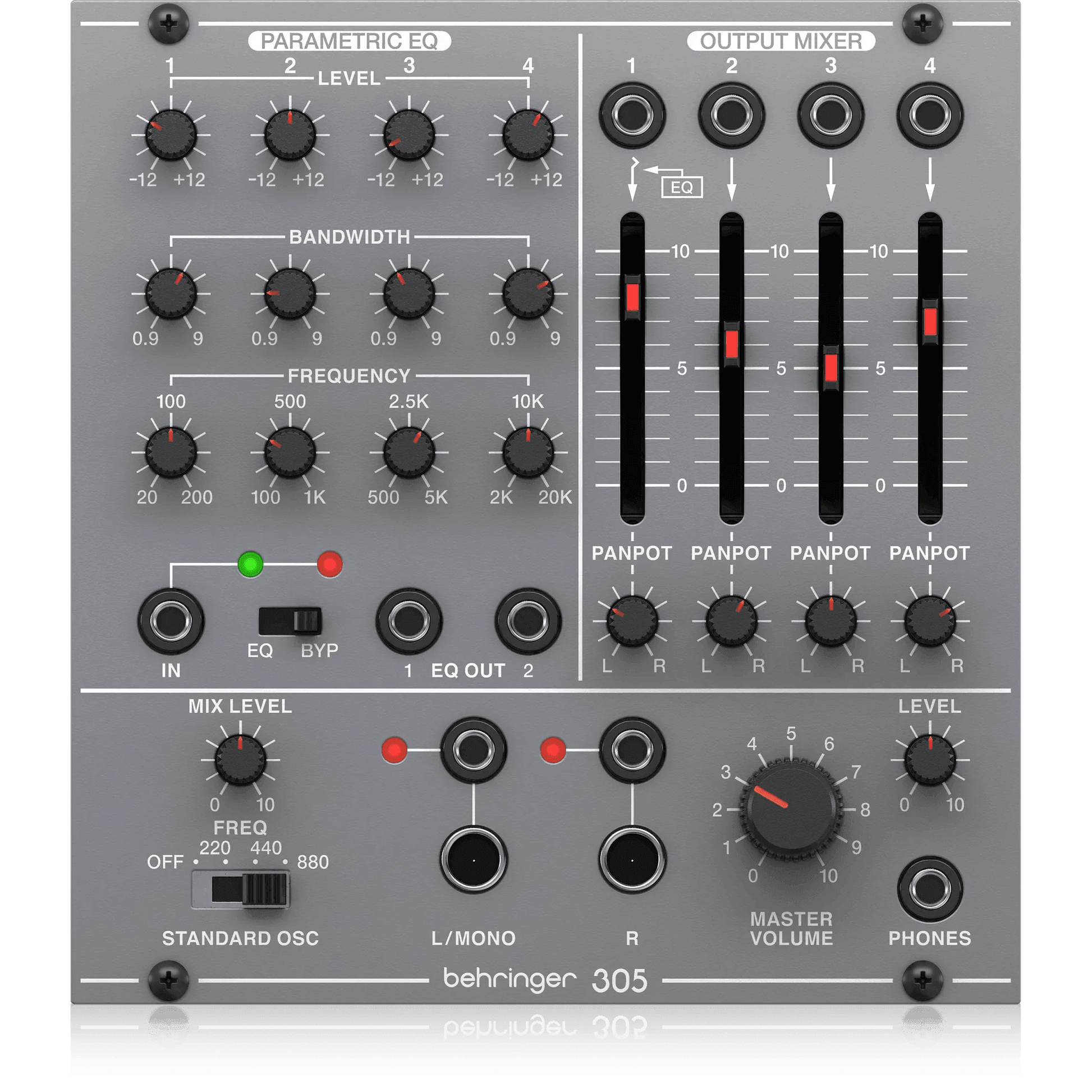Click the phones LEVEL knob
This screenshot has height=1092, width=1092.
point(930,760)
